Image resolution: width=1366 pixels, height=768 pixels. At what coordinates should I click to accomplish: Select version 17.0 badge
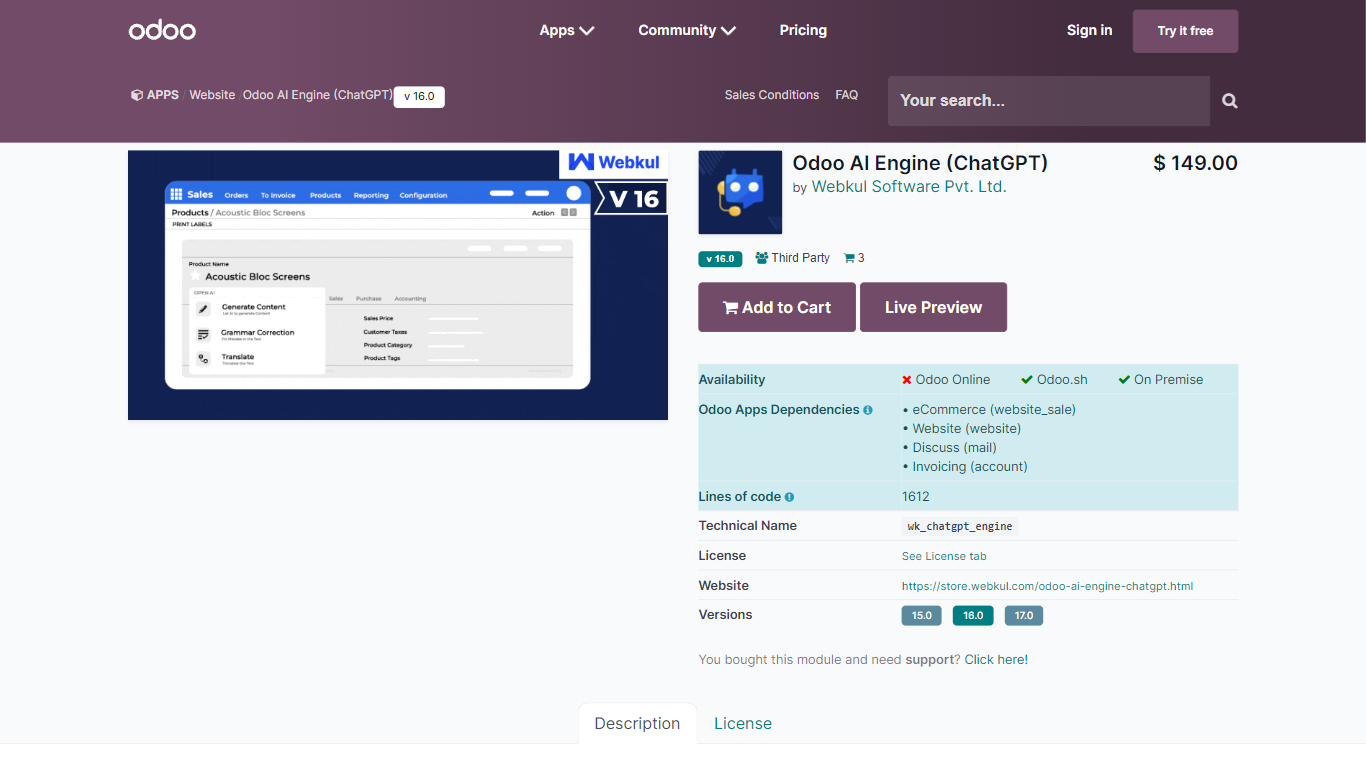(x=1023, y=616)
